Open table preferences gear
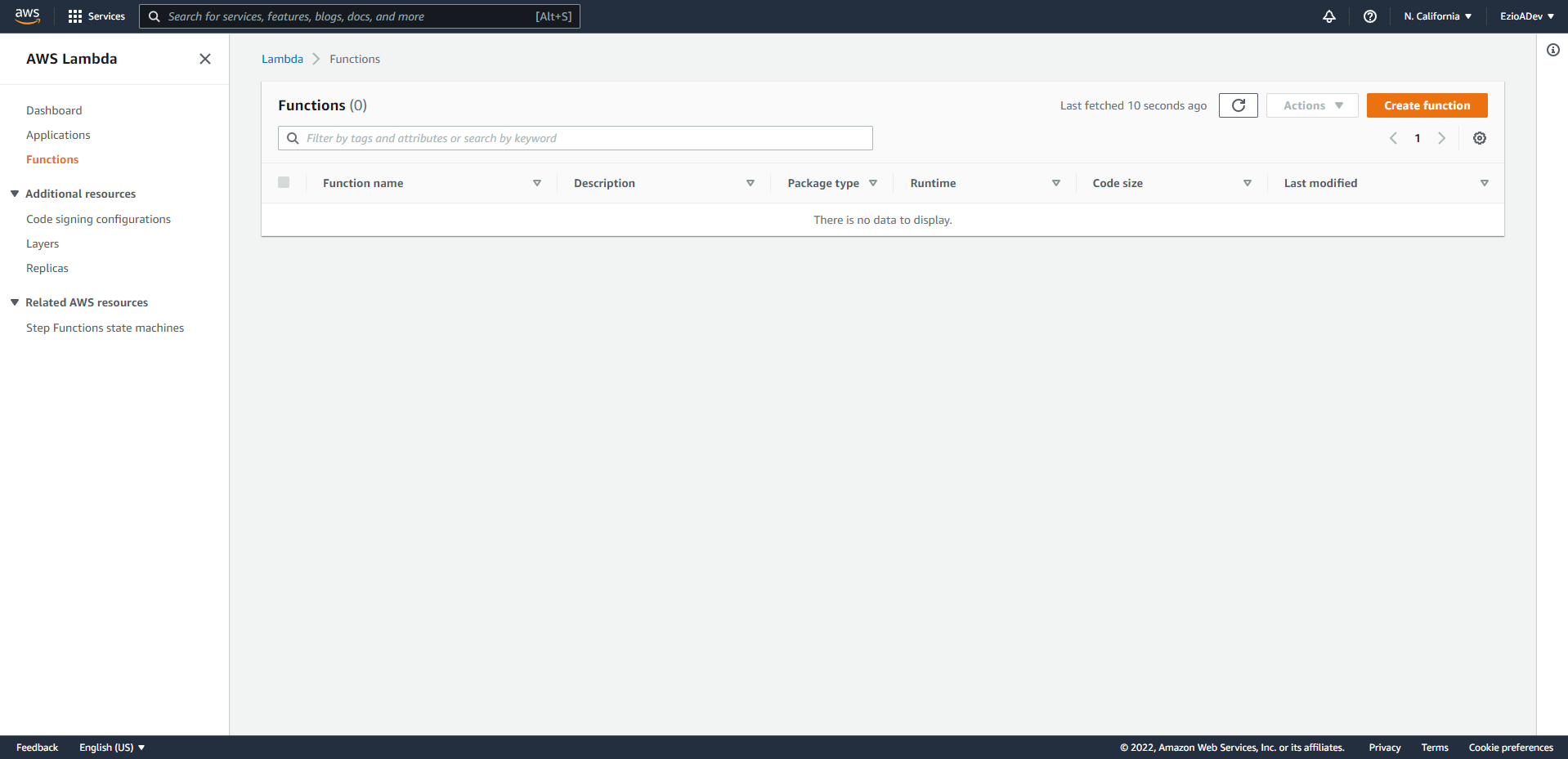This screenshot has height=759, width=1568. pyautogui.click(x=1480, y=138)
